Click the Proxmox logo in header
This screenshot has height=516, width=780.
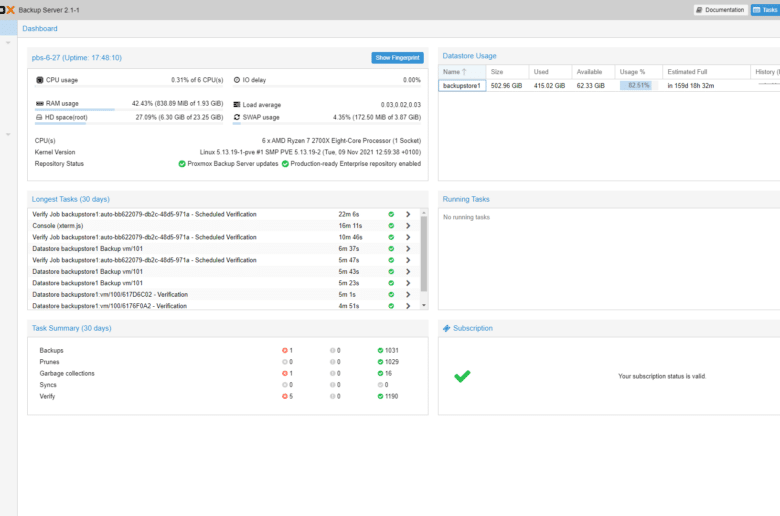pos(7,10)
